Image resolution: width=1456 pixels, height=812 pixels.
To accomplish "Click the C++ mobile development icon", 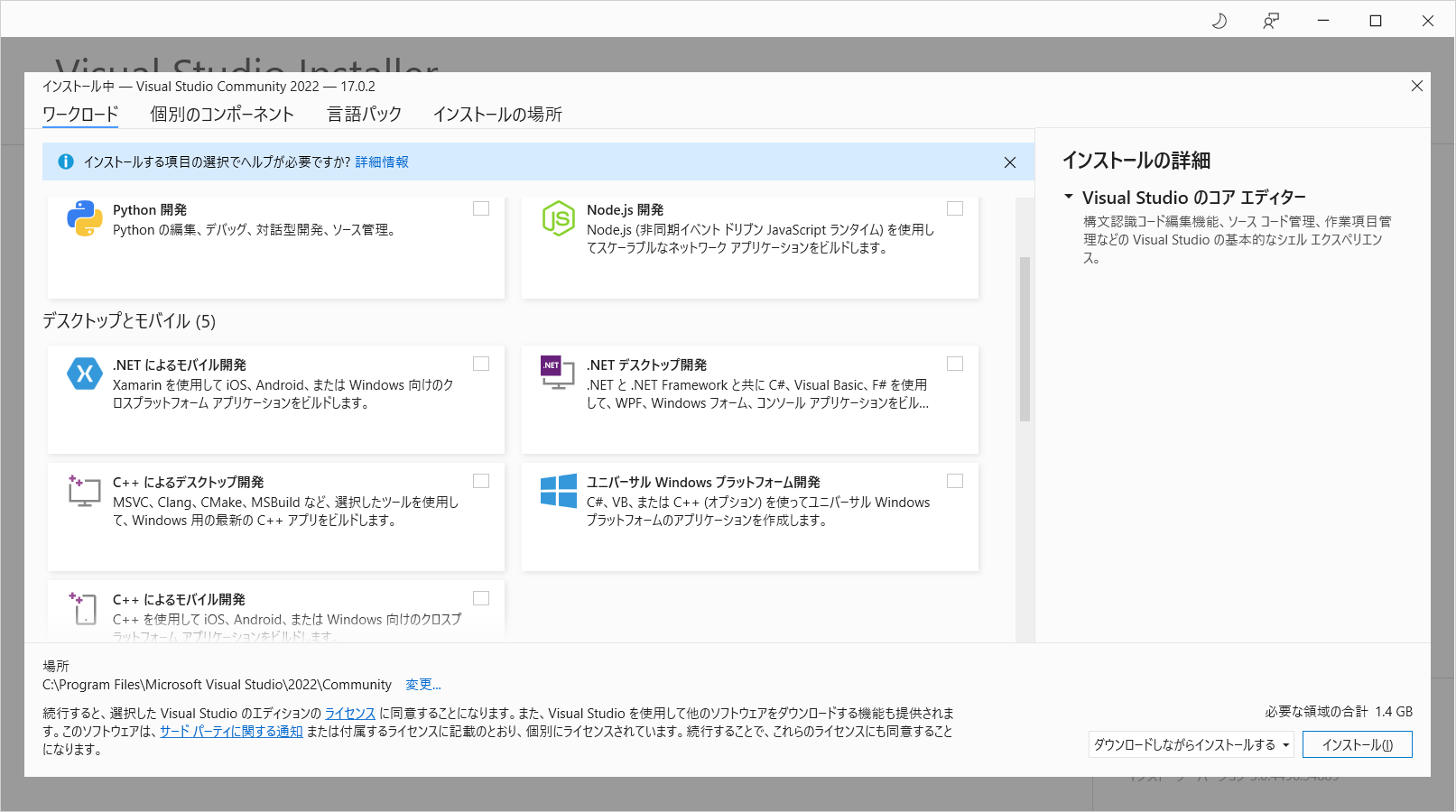I will tap(84, 608).
